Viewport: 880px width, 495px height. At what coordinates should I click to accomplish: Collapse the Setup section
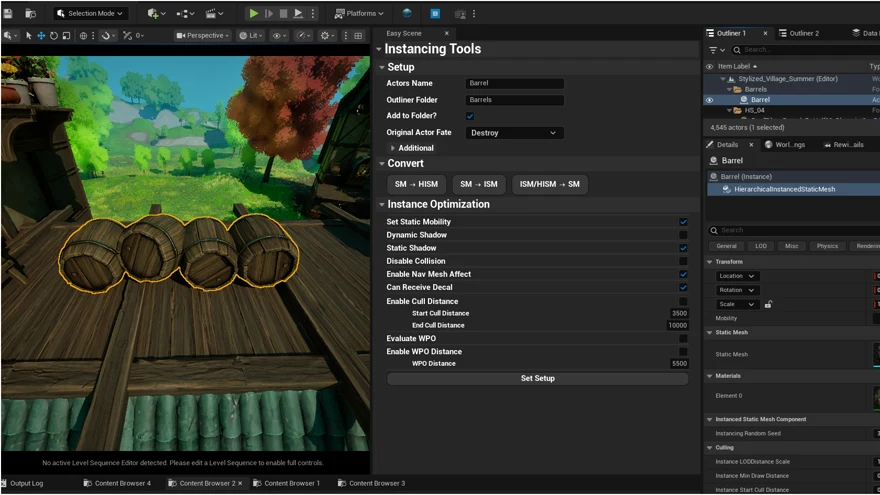coord(382,67)
